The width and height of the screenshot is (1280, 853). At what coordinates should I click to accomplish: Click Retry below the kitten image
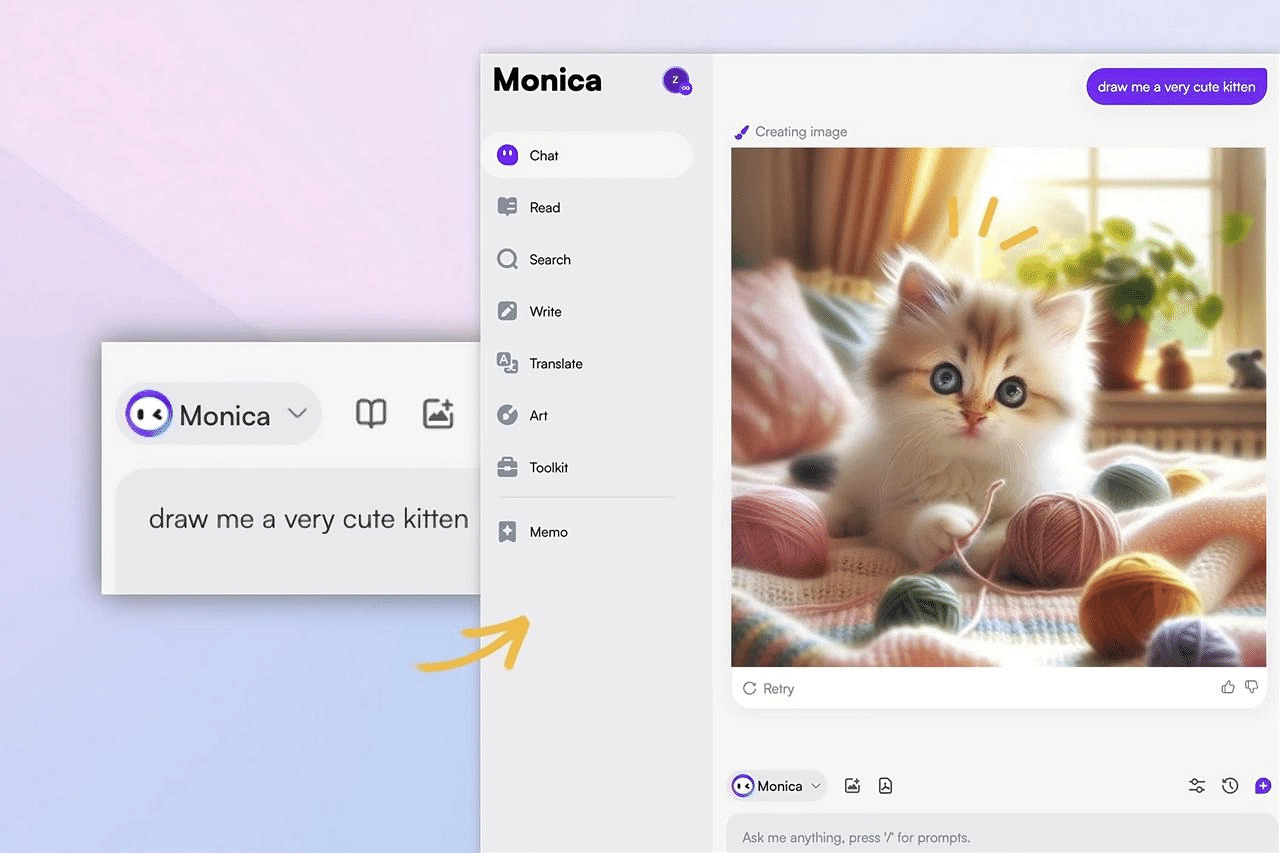(x=769, y=688)
